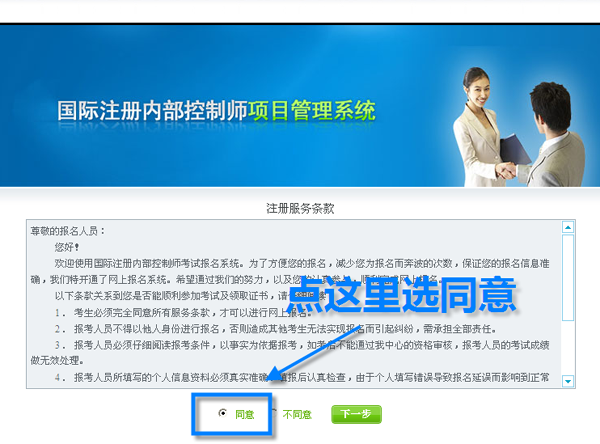
Task: Click the blue arrow pointing to 同意
Action: pos(314,353)
